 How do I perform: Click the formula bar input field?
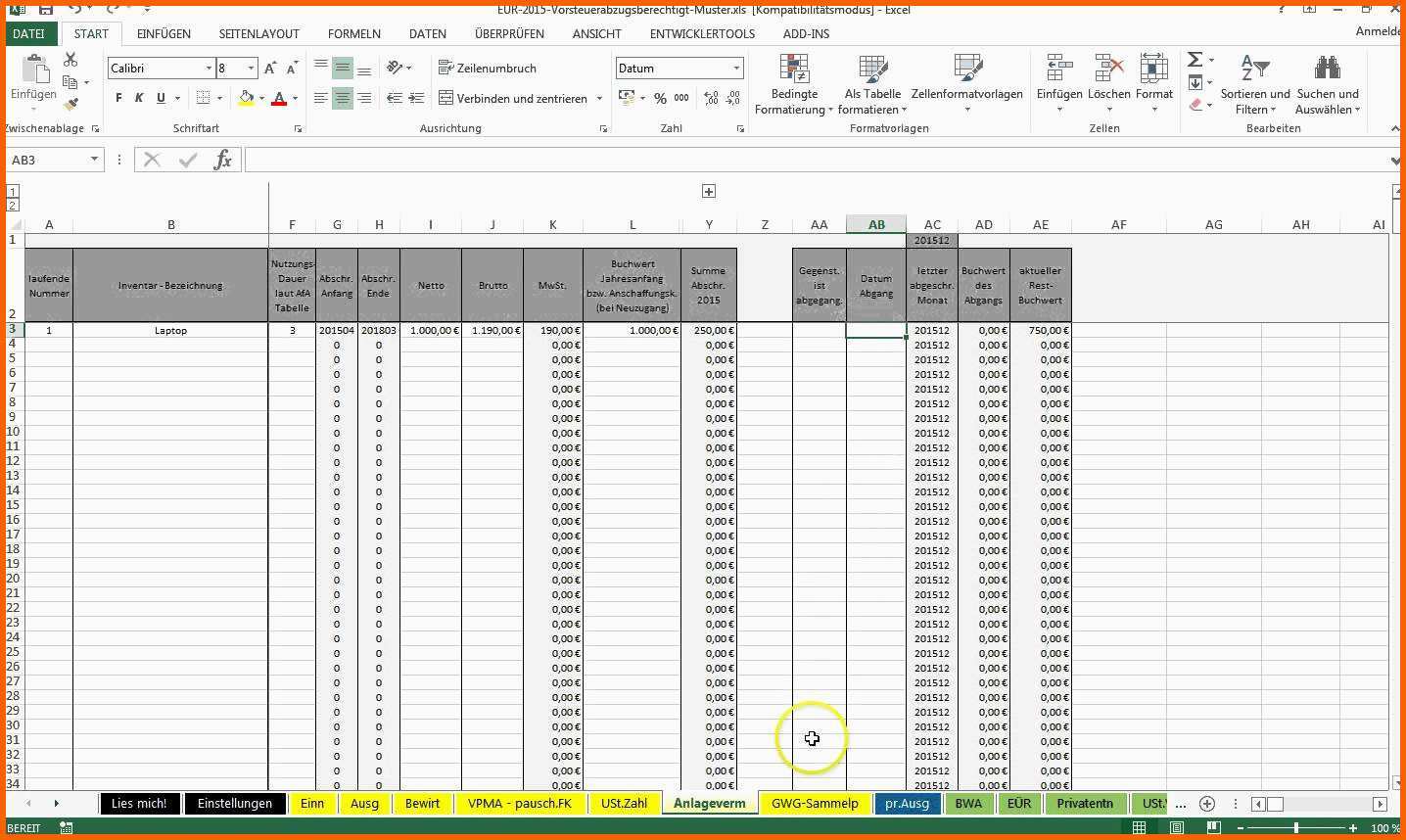[818, 160]
